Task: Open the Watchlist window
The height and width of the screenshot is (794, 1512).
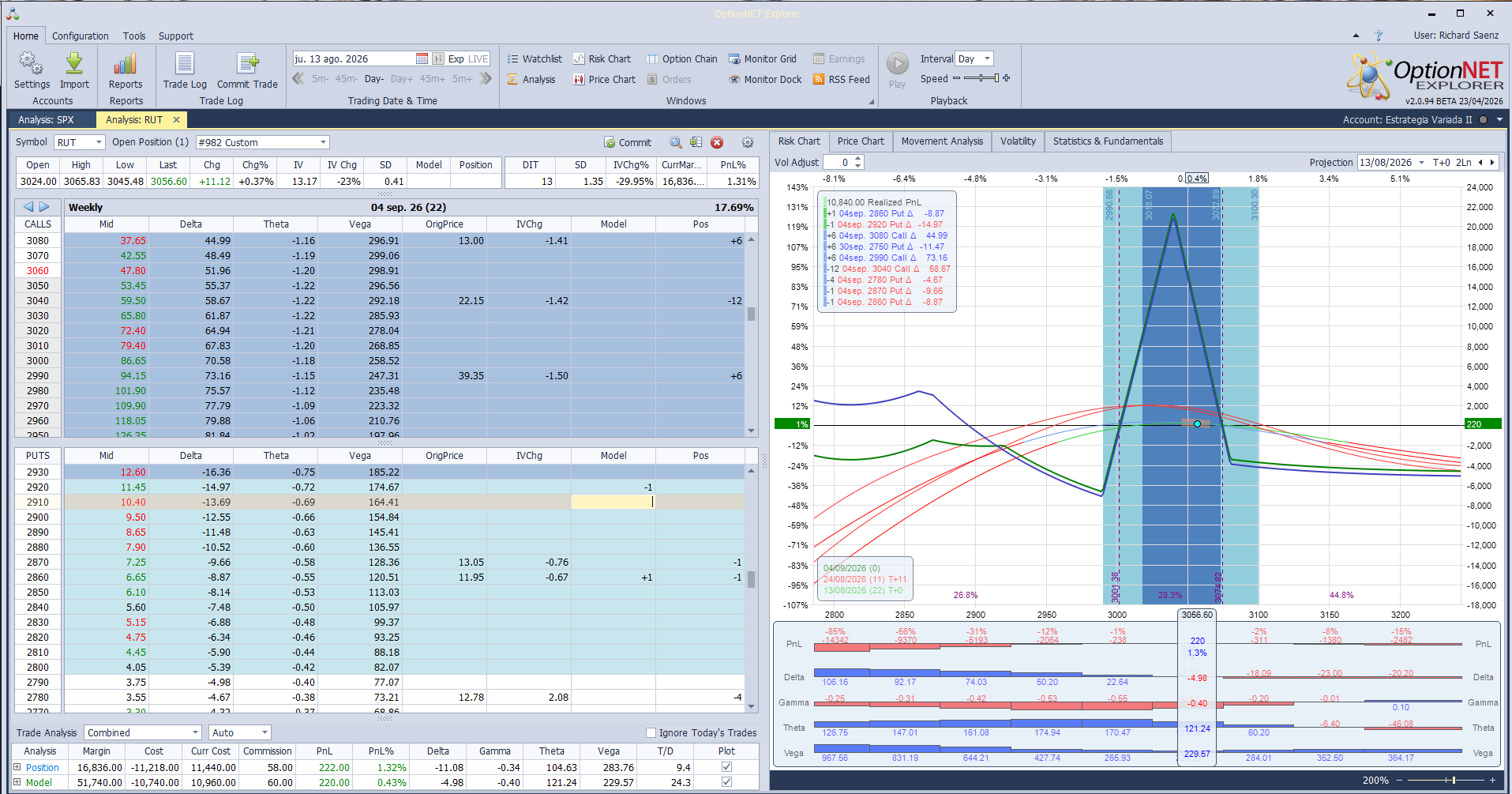Action: [535, 58]
